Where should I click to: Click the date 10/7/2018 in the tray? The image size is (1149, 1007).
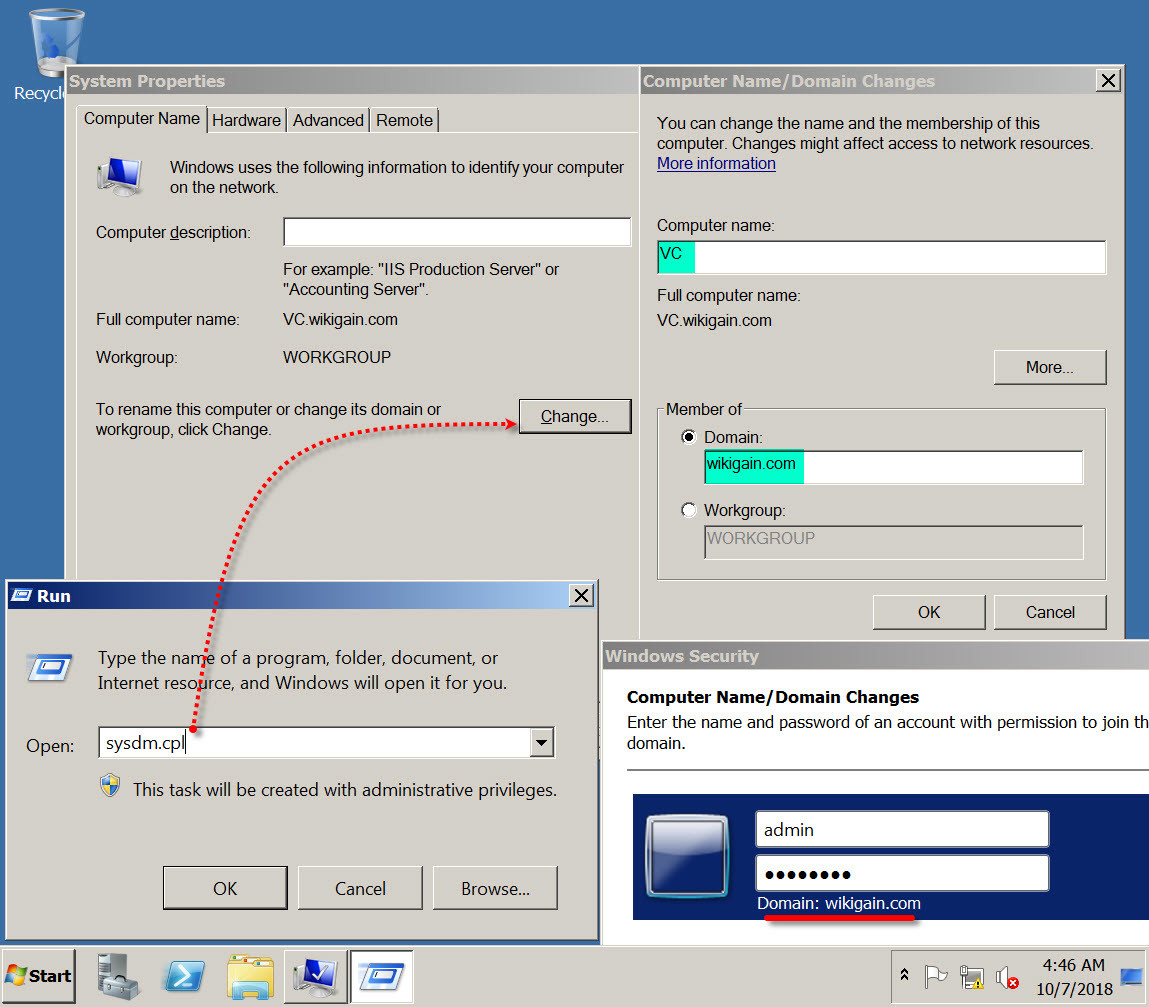click(x=1074, y=989)
